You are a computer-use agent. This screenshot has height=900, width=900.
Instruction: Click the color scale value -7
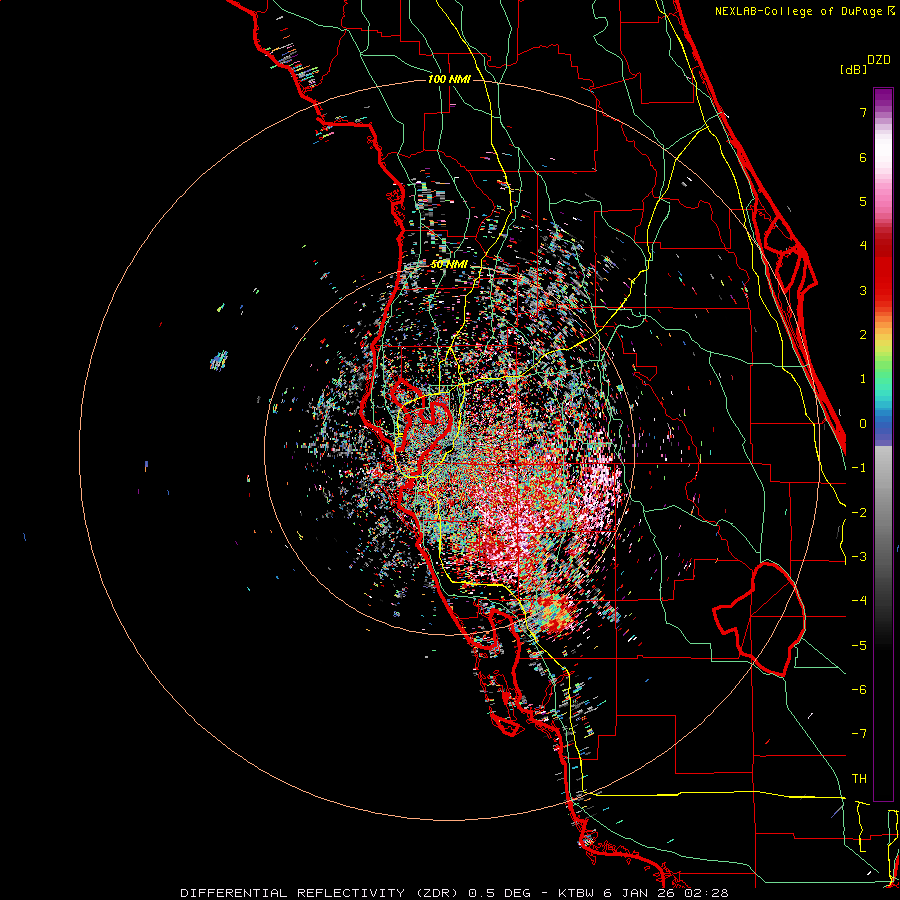[859, 734]
